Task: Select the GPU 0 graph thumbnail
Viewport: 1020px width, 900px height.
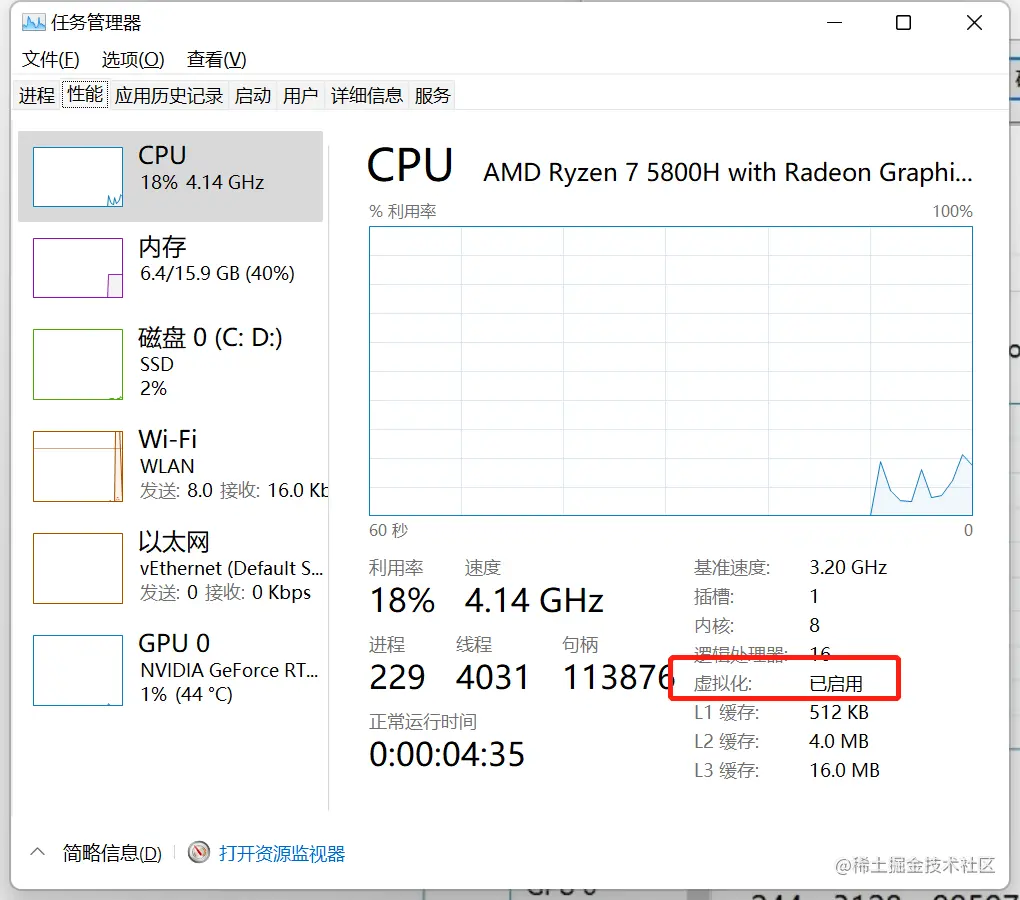Action: 78,670
